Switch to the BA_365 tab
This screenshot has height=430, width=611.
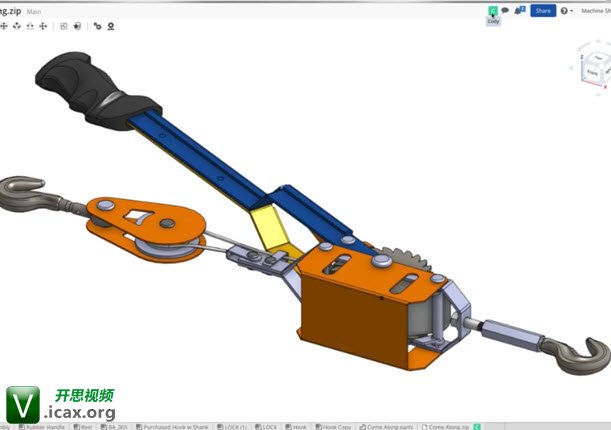coord(114,427)
